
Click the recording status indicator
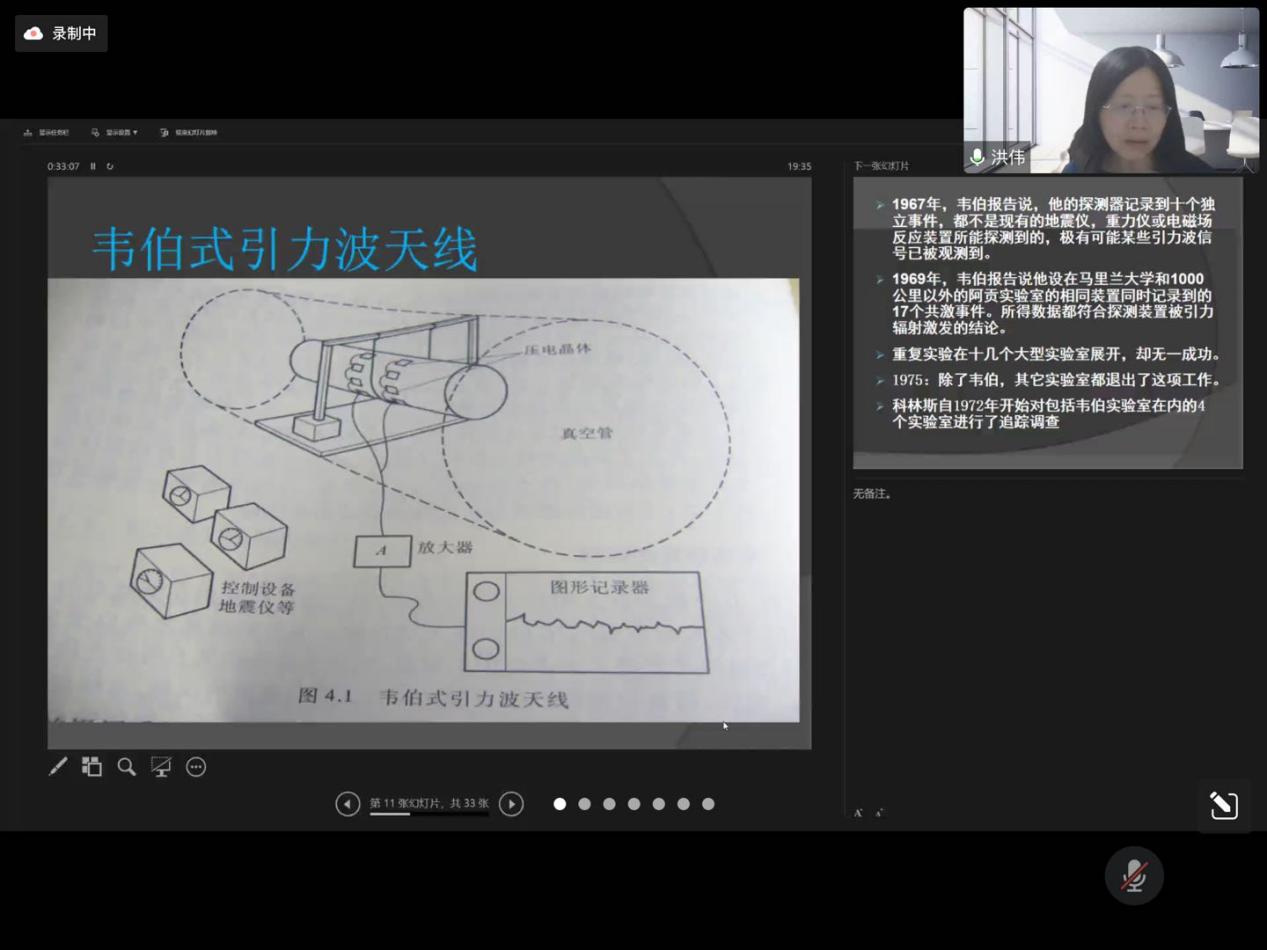61,33
